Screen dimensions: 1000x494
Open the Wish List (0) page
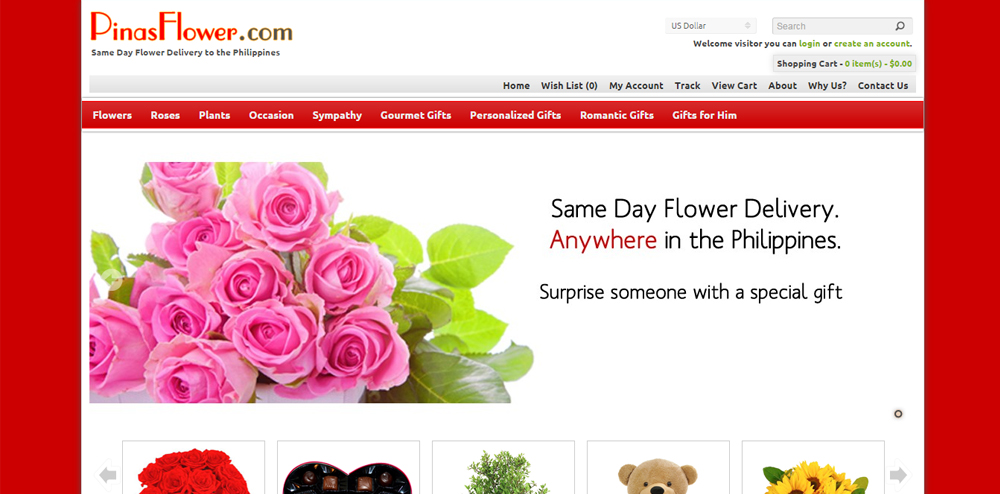[x=569, y=85]
